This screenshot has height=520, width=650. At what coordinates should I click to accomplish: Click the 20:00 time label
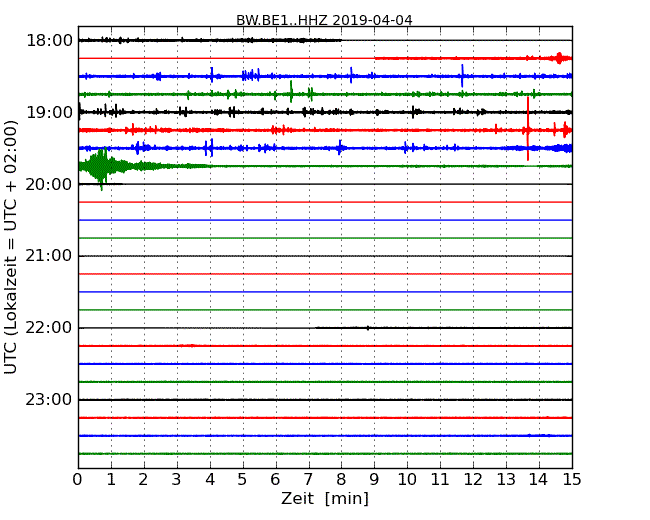click(49, 184)
